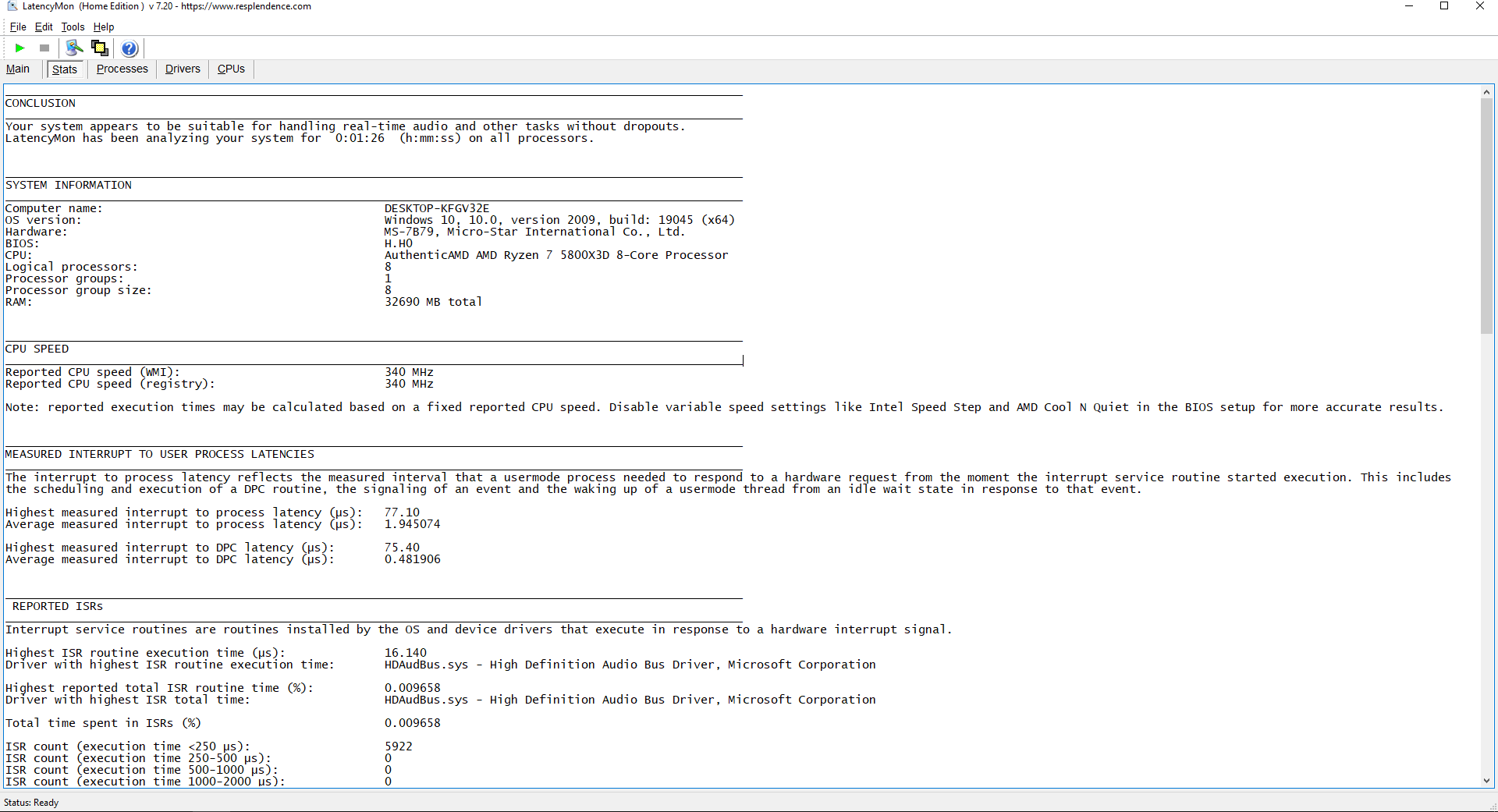Open the Tools menu
1498x812 pixels.
[x=73, y=27]
